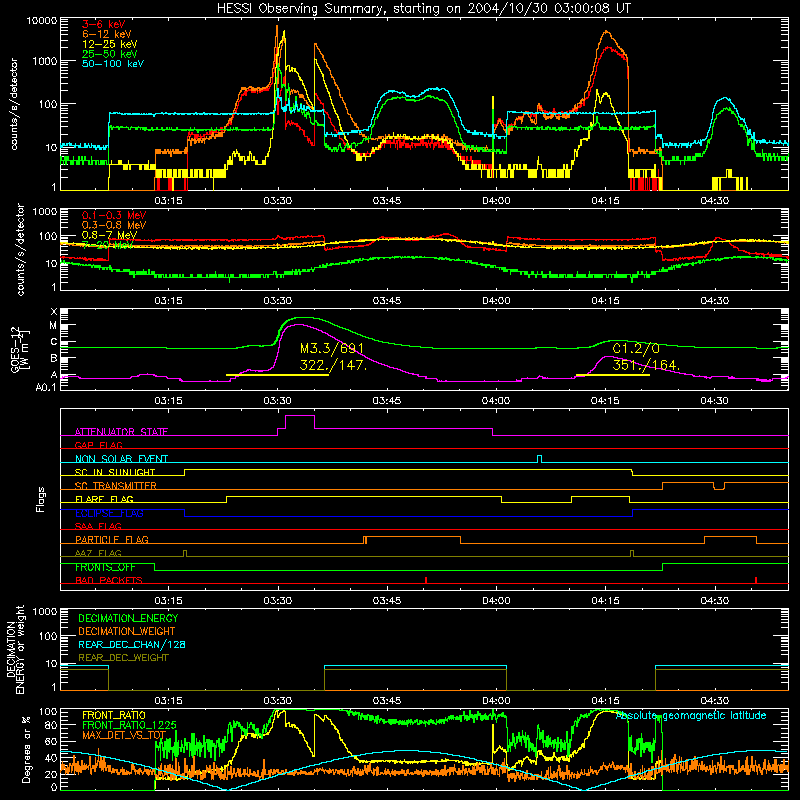Select the SAA_FLAG label
Image resolution: width=800 pixels, height=800 pixels.
pyautogui.click(x=98, y=526)
